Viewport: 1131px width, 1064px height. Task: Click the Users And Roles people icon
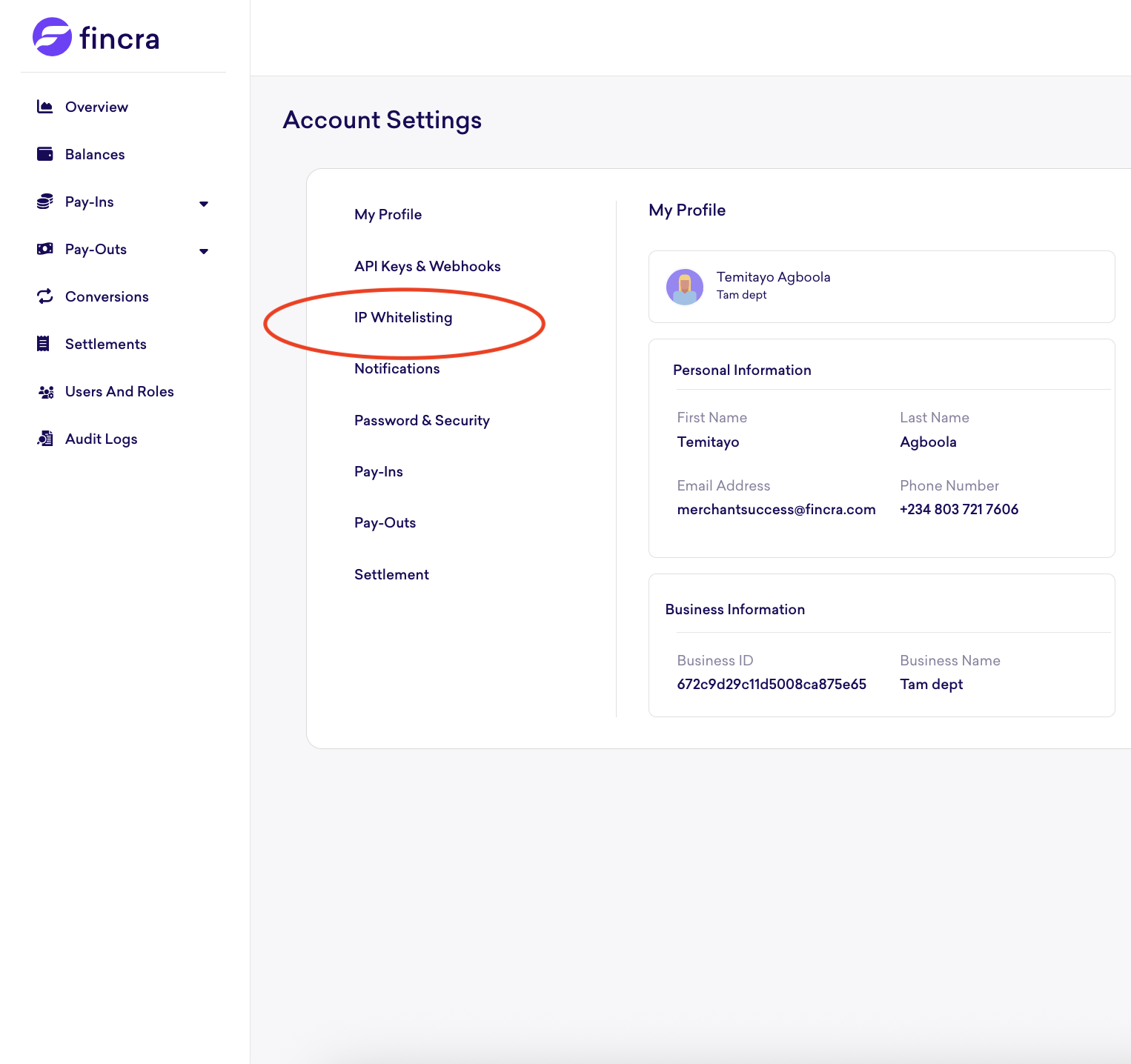click(x=46, y=392)
